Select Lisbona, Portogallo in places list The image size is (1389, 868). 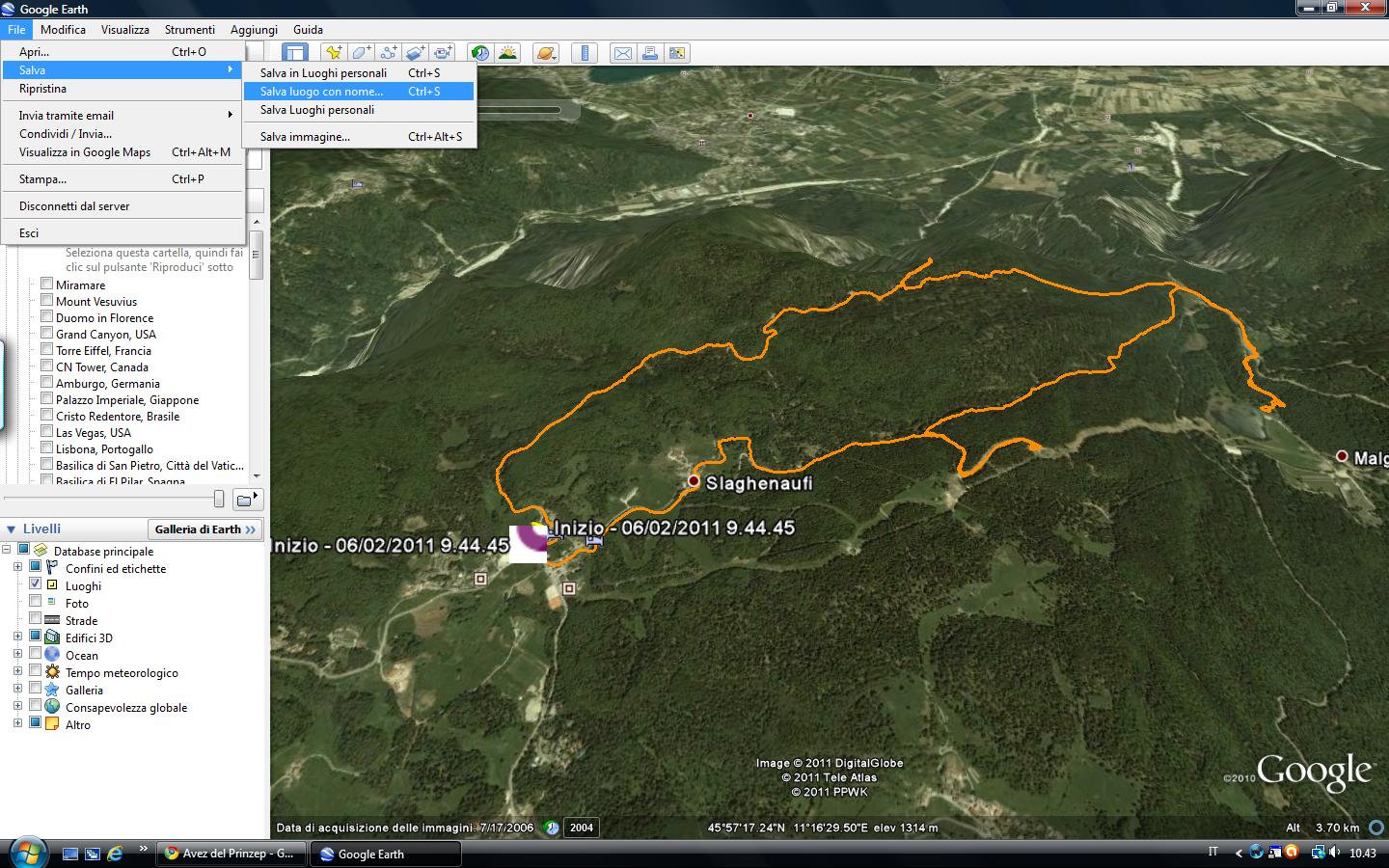104,449
